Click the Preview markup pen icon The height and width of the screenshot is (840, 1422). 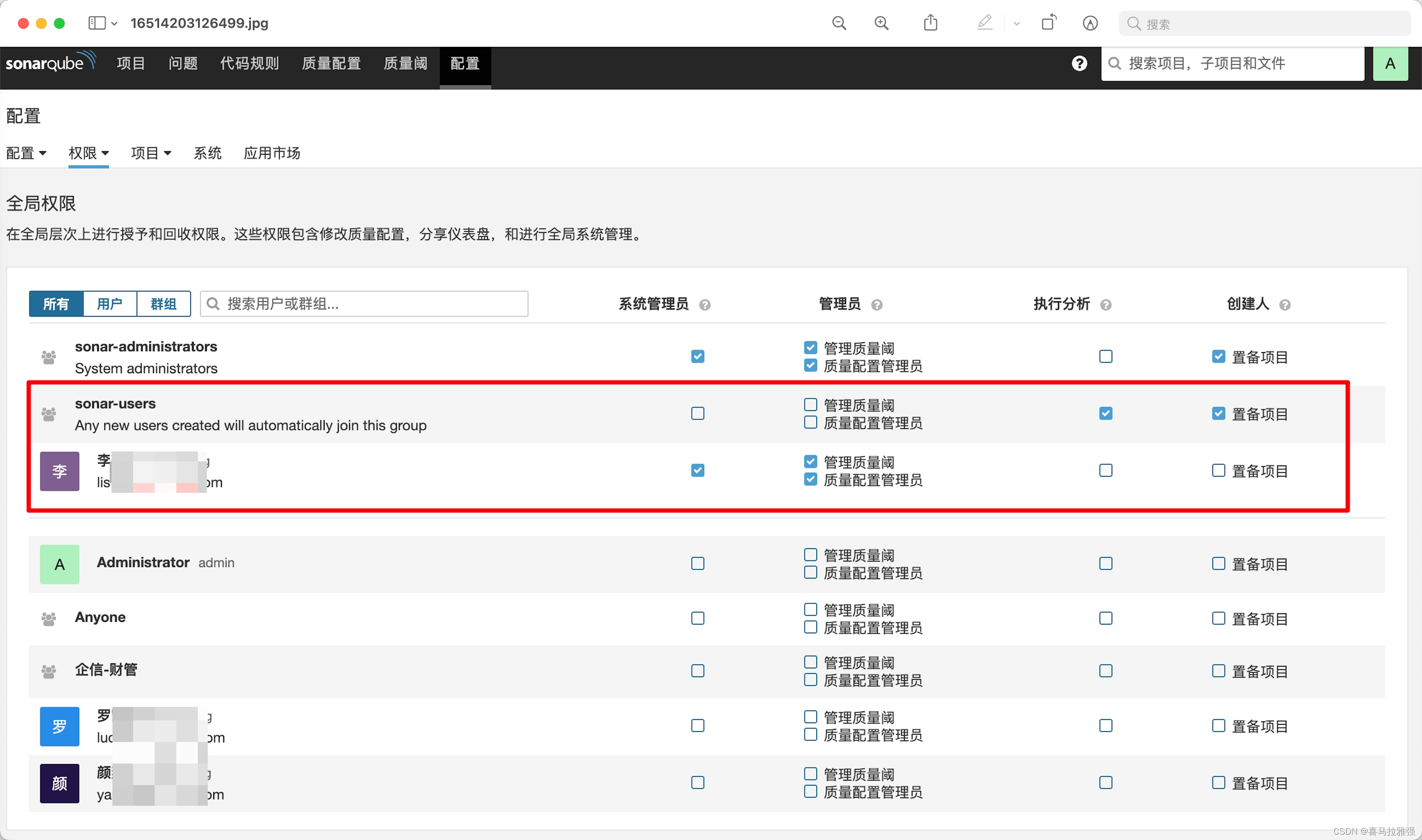click(x=984, y=22)
